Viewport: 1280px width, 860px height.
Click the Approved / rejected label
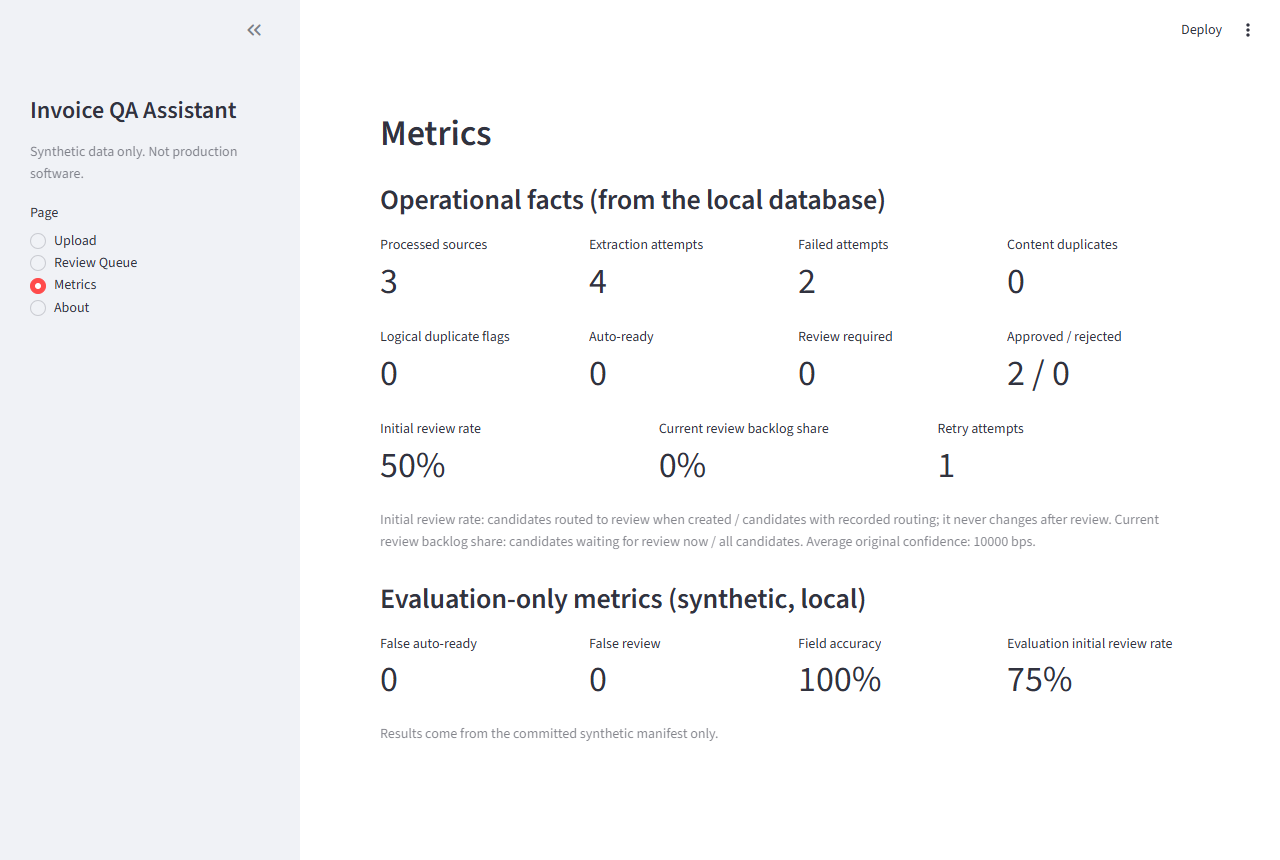pos(1064,337)
